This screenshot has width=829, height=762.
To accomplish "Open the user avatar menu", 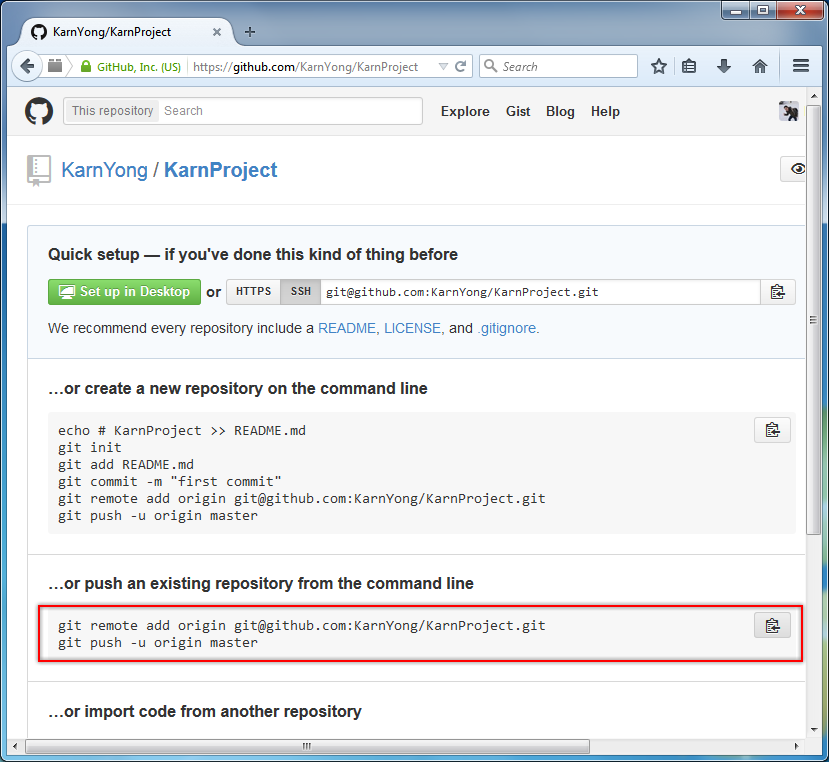I will click(788, 111).
